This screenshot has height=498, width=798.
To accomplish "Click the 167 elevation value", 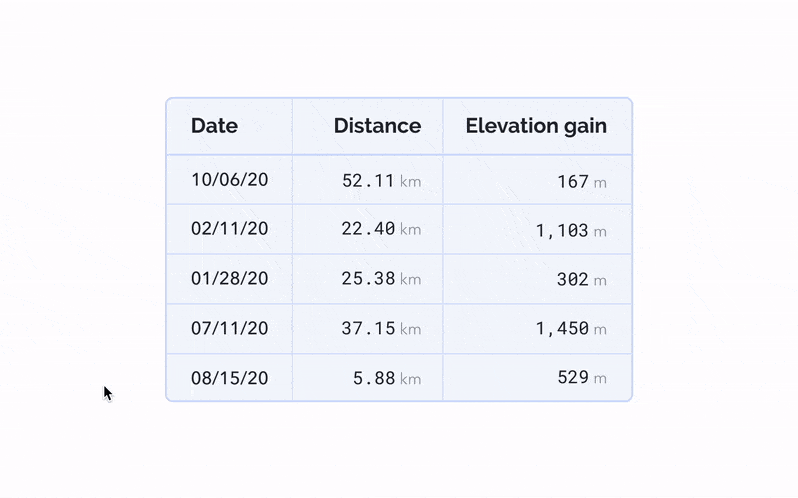I will (x=573, y=182).
